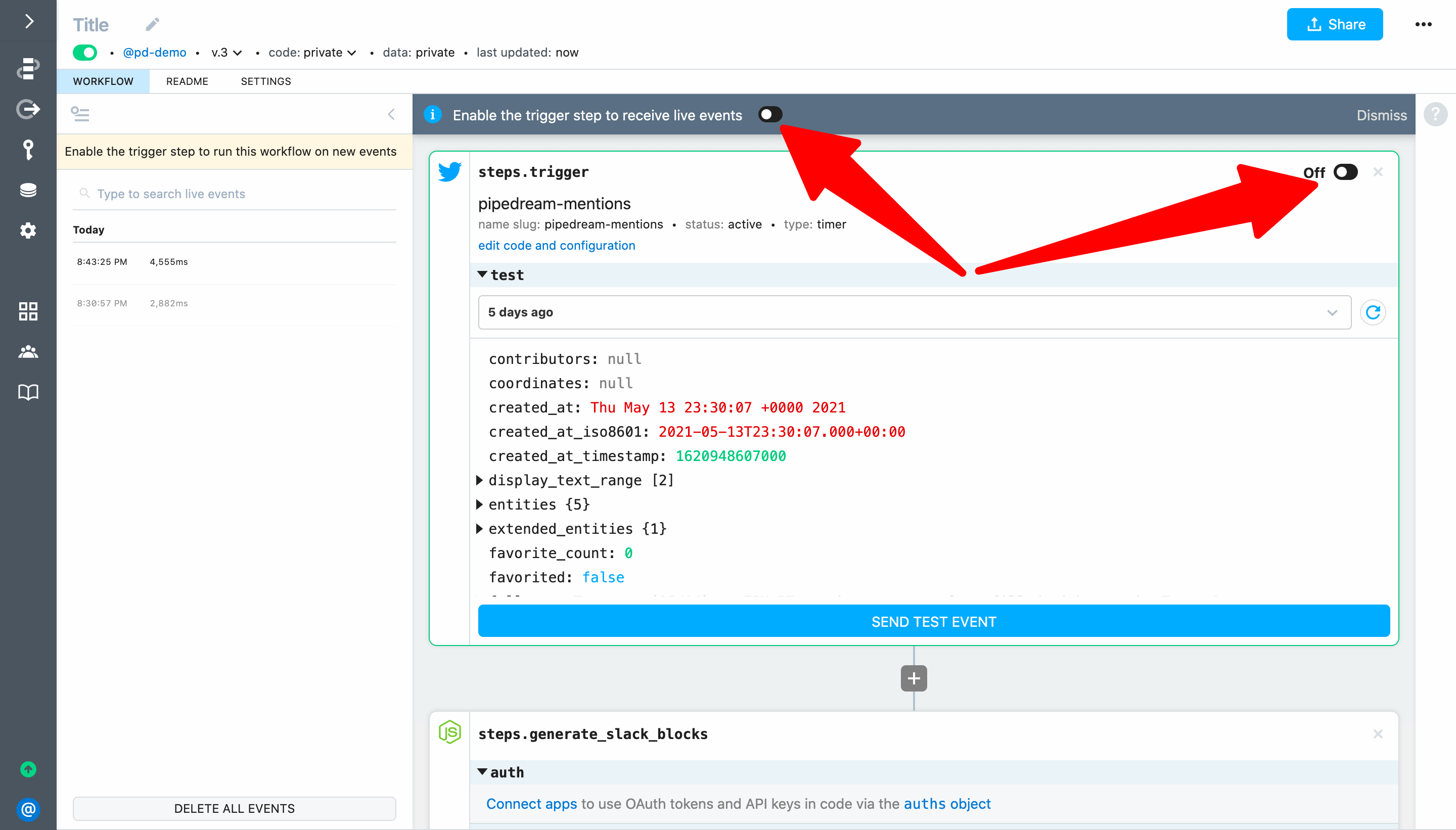
Task: Enable the live events banner toggle
Action: click(x=769, y=115)
